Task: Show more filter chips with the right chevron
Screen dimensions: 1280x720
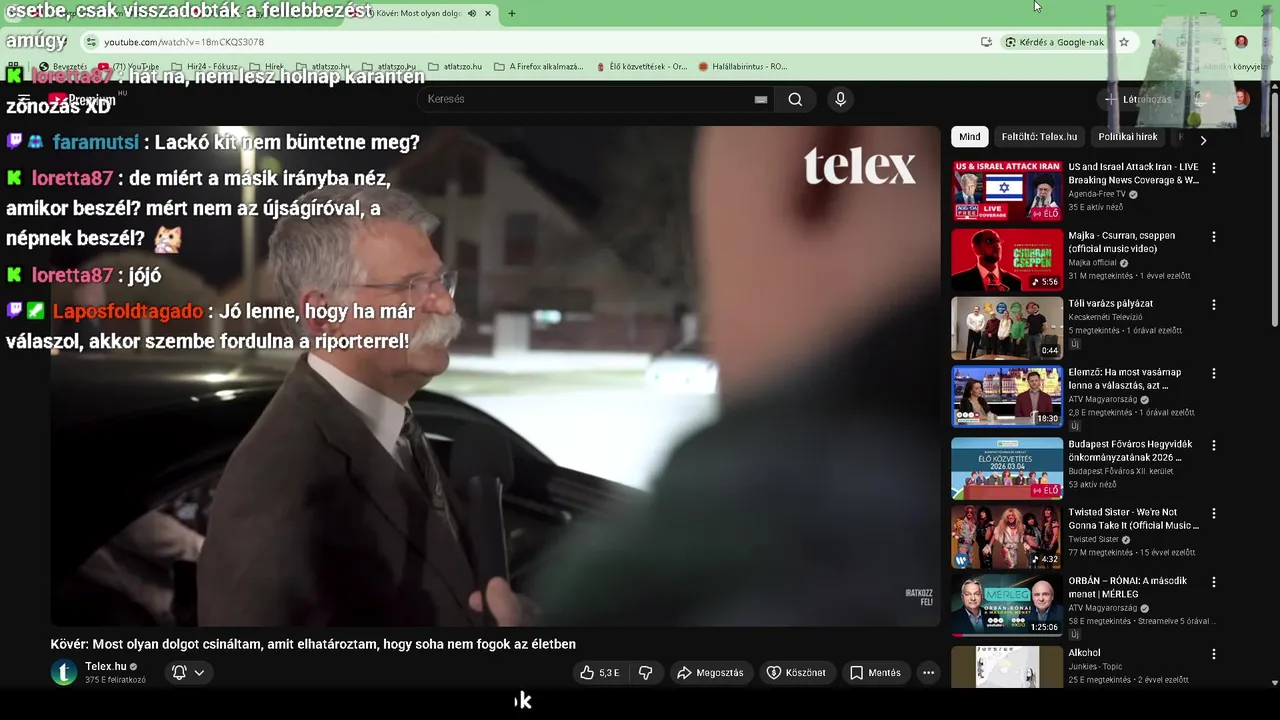Action: (1203, 140)
